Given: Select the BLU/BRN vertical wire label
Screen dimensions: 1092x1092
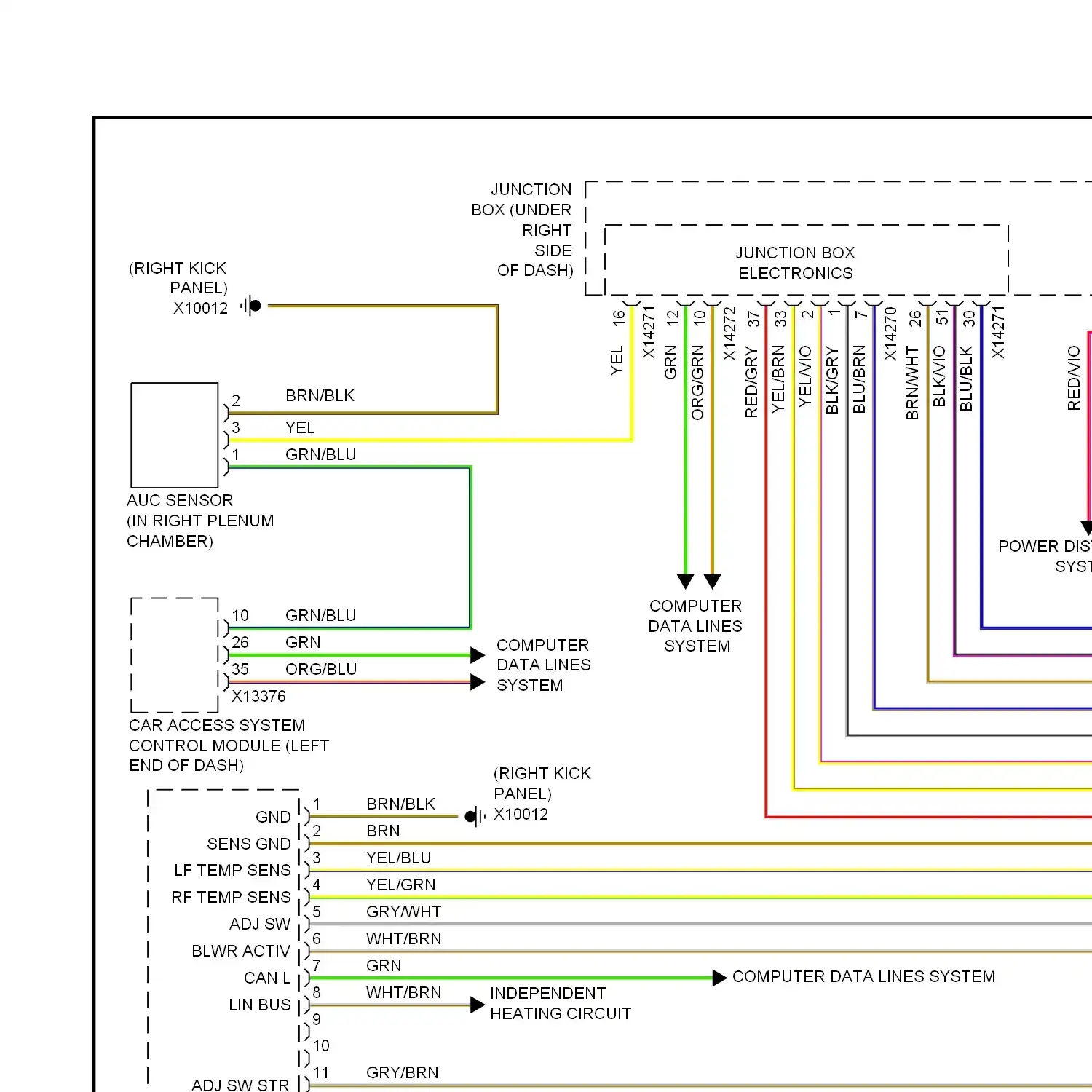Looking at the screenshot, I should tap(859, 379).
